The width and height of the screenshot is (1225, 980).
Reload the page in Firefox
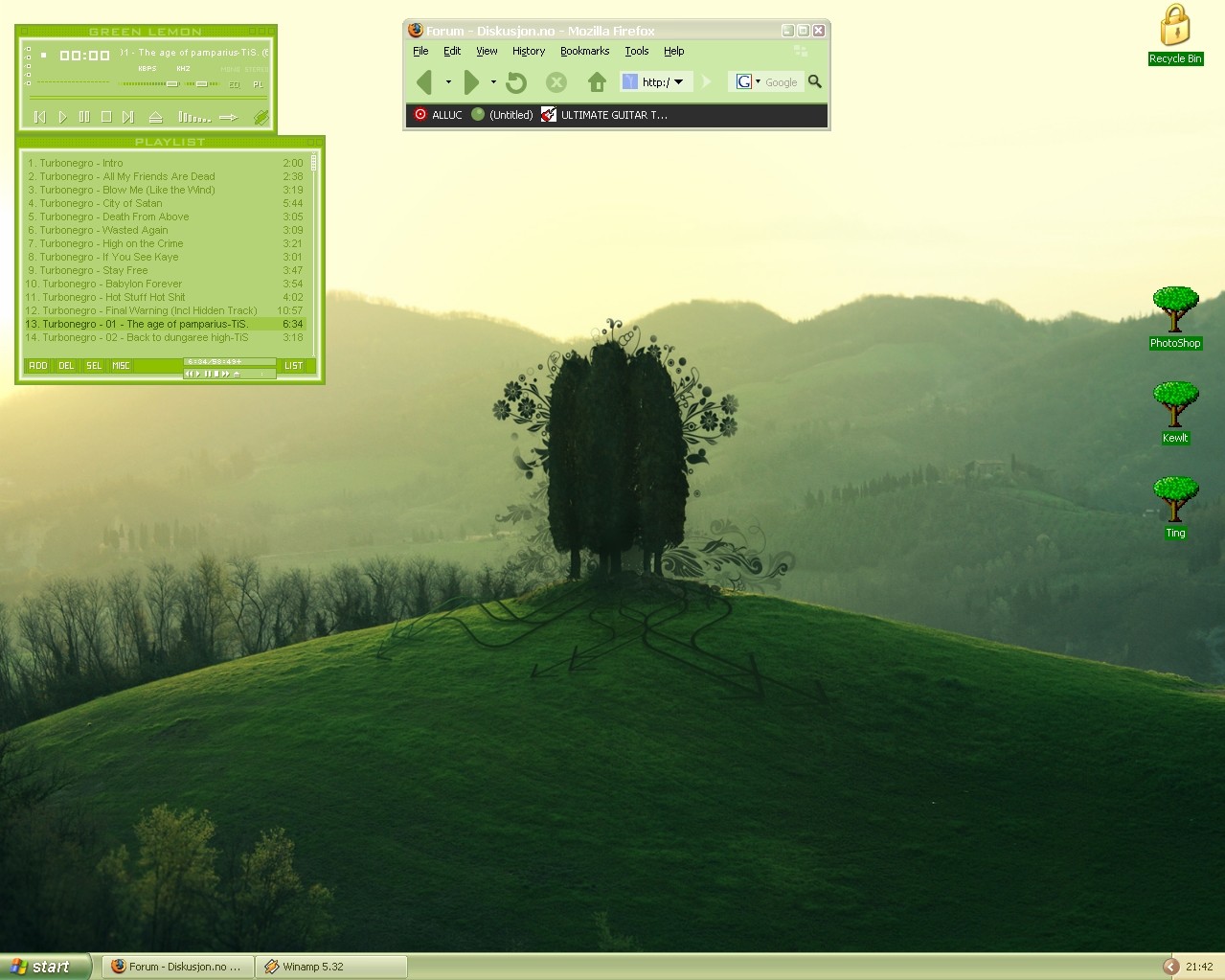click(516, 82)
